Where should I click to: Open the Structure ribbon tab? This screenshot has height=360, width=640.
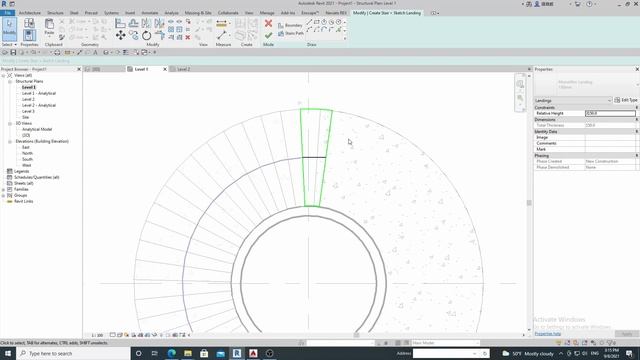pyautogui.click(x=55, y=13)
